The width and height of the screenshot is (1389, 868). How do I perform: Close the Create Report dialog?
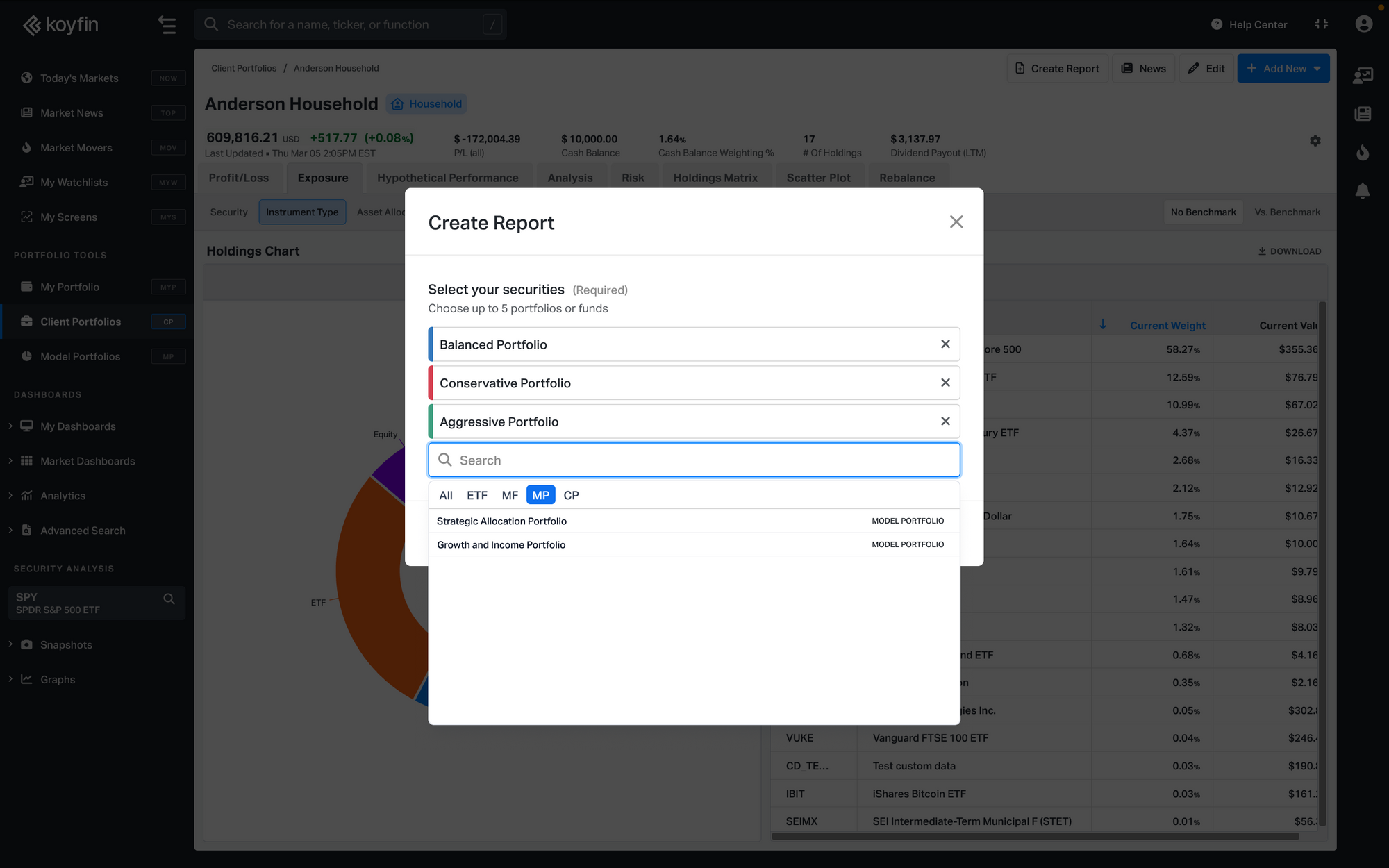(956, 222)
